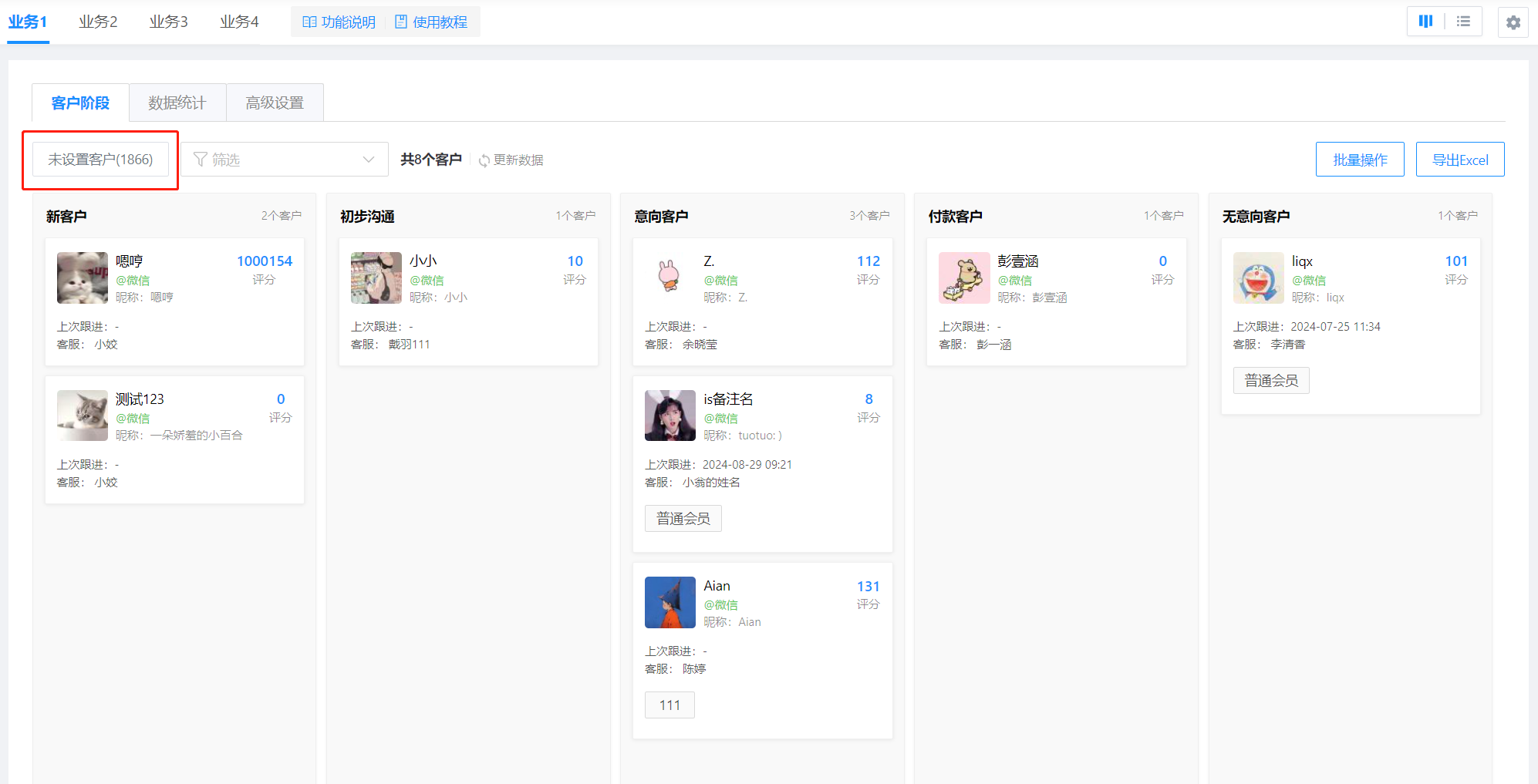Click score 0 on 测试123 card
1538x784 pixels.
[281, 399]
